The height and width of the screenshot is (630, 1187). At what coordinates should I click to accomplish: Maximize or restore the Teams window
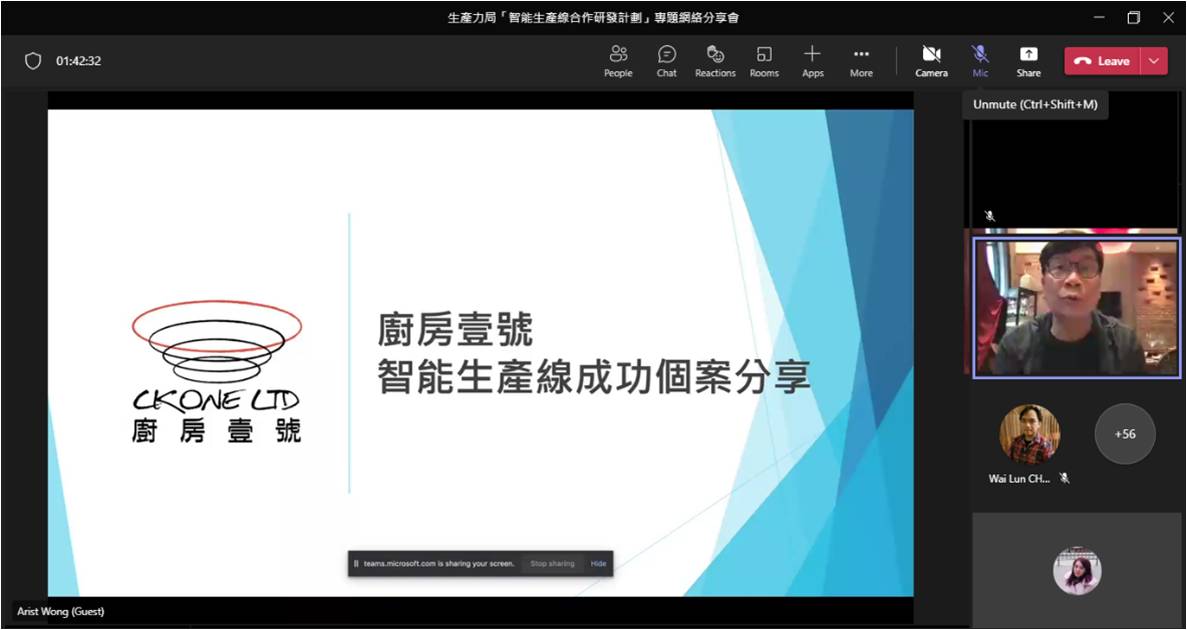click(1133, 17)
